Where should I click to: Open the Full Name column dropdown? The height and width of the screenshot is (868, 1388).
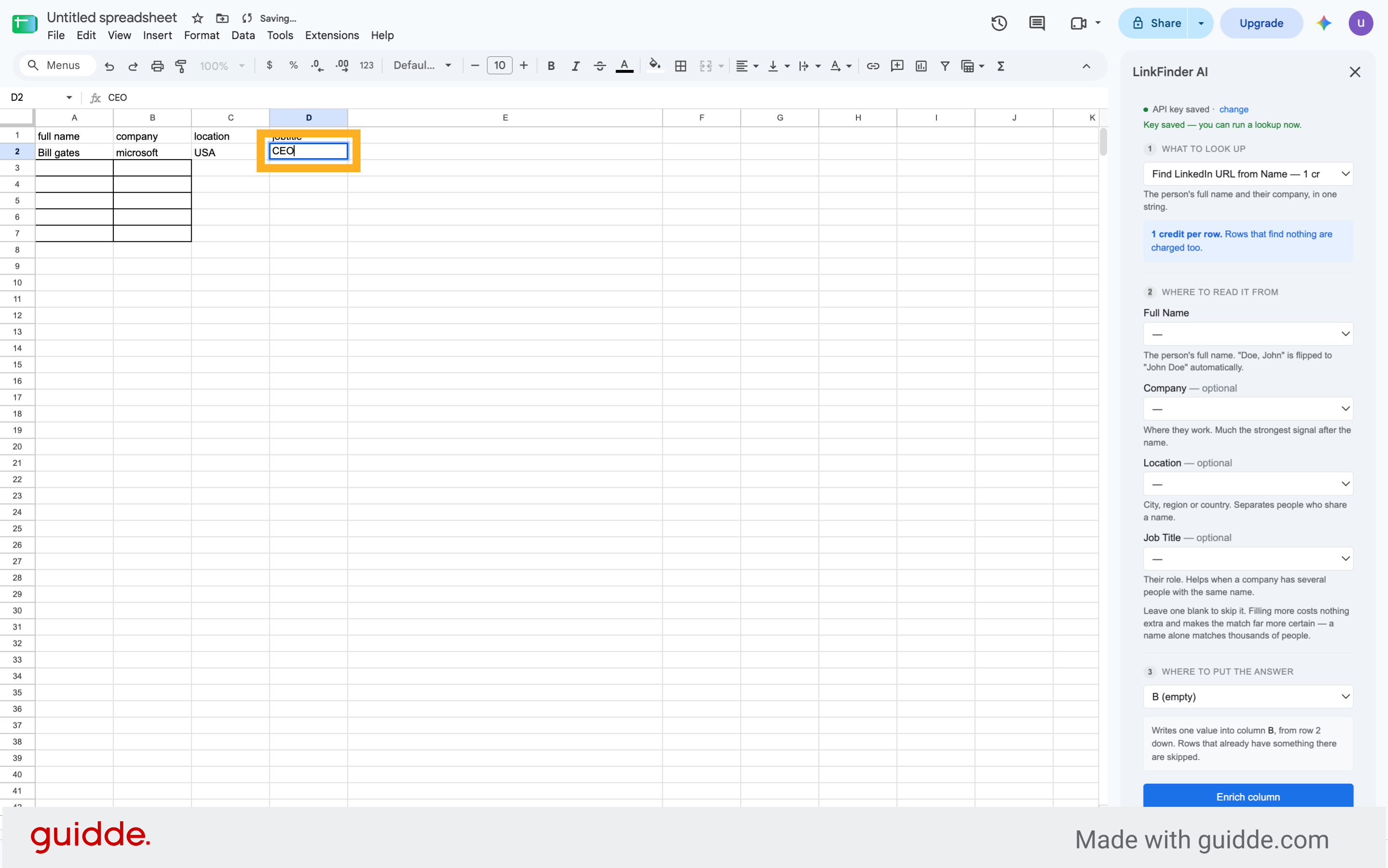coord(1248,334)
